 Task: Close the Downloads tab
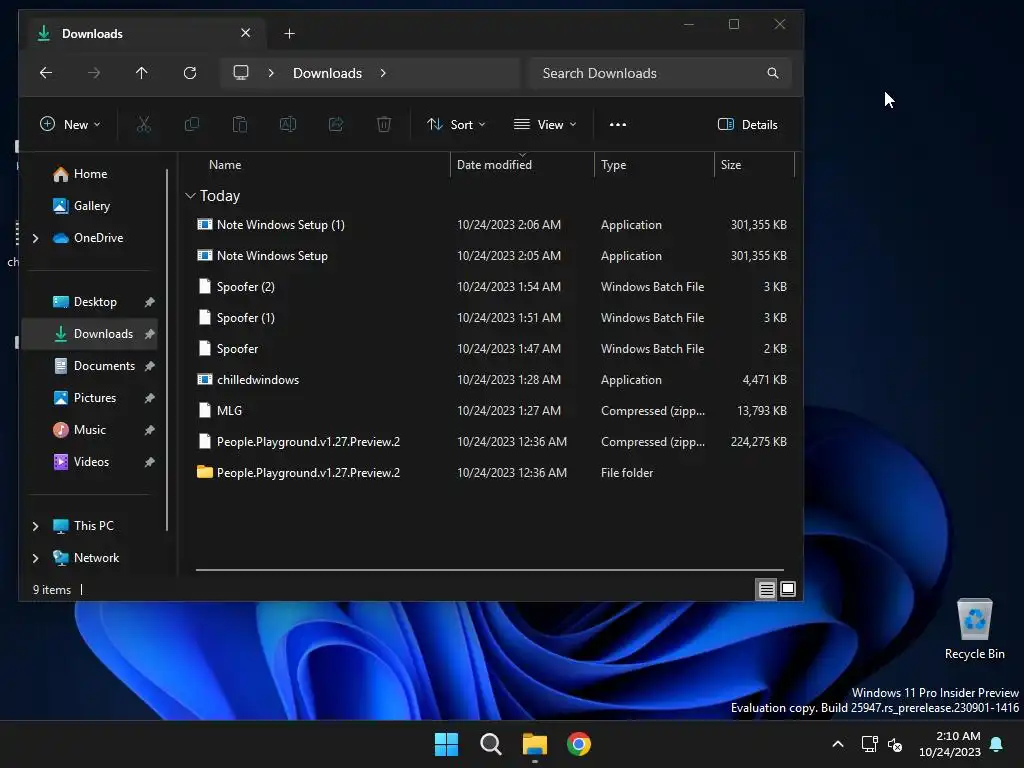246,33
